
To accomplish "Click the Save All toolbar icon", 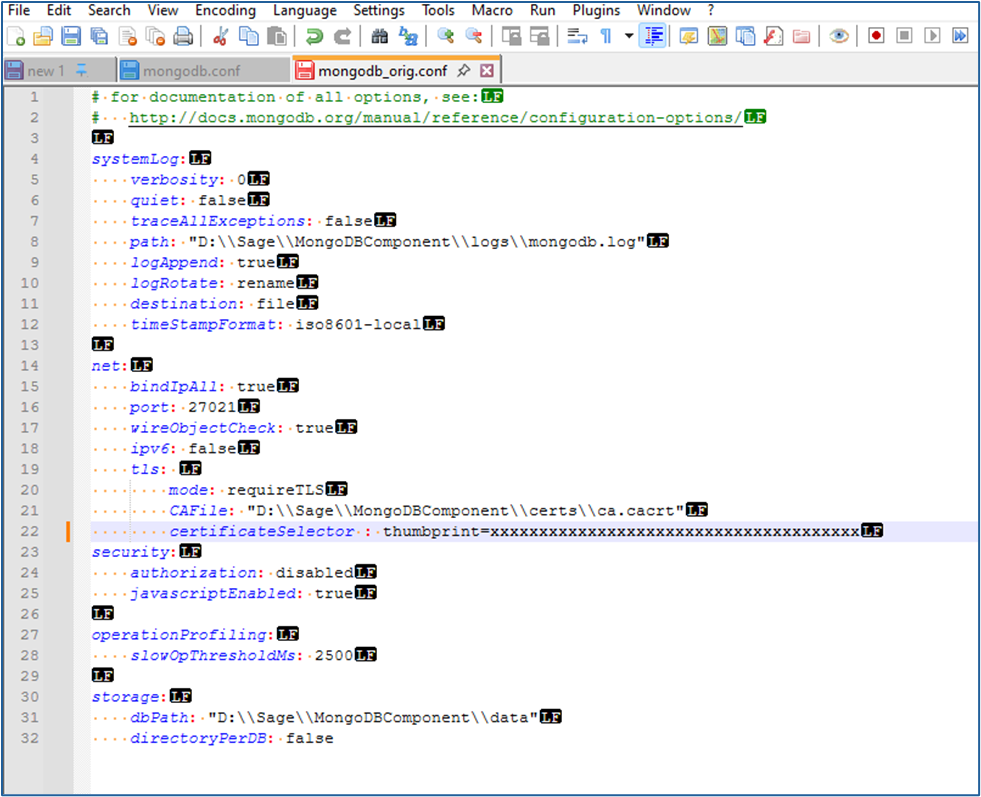I will click(99, 36).
